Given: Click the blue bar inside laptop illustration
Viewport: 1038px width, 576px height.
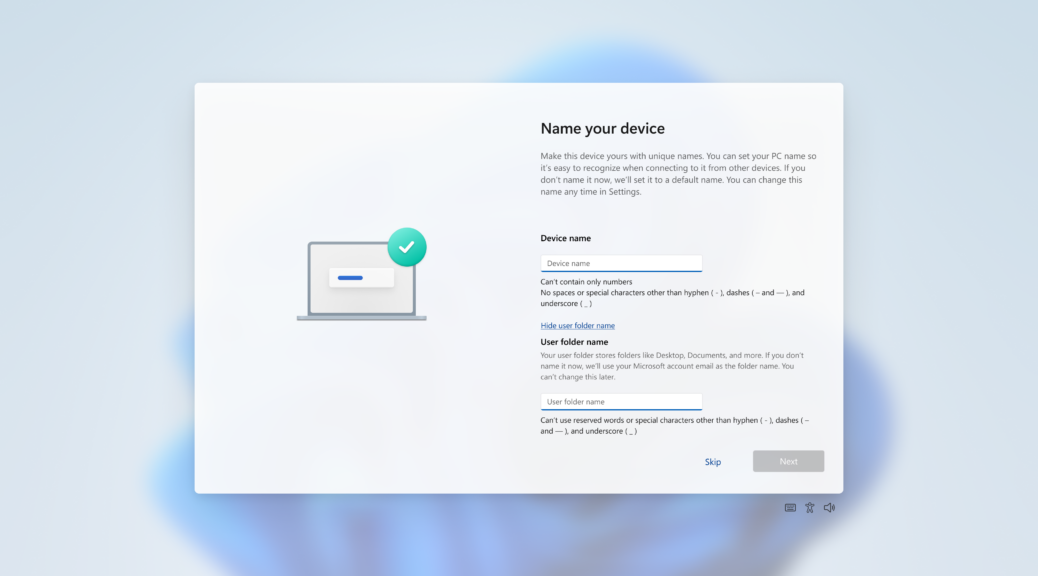Looking at the screenshot, I should coord(350,277).
